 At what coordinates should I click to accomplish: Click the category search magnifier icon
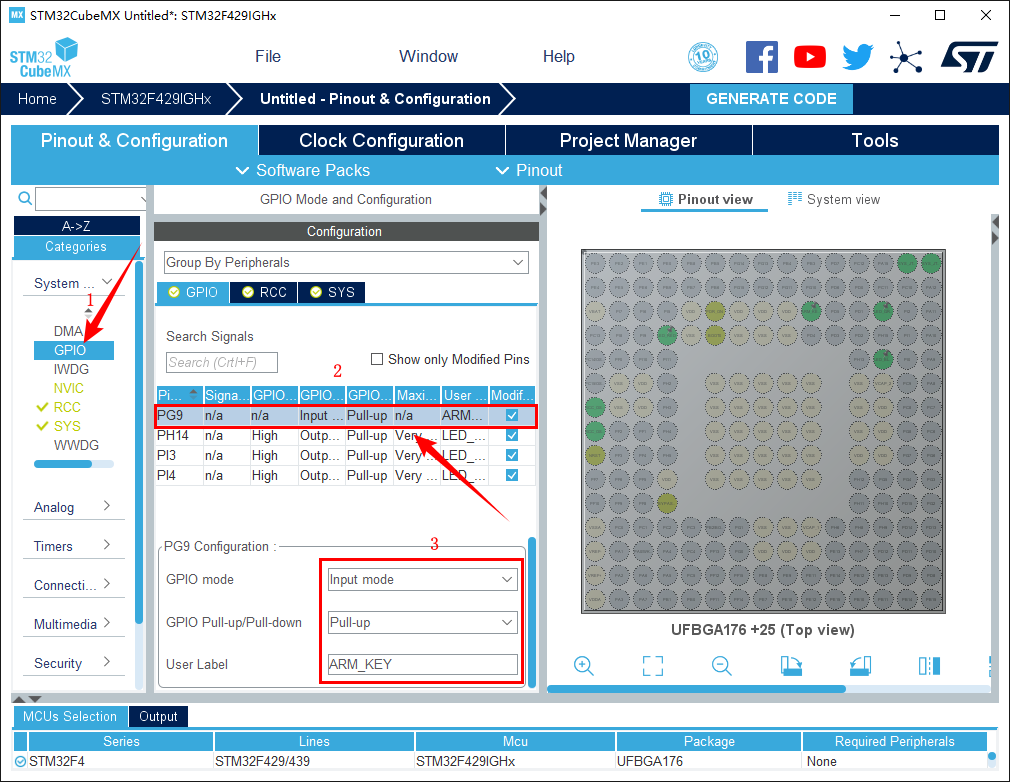pos(24,198)
